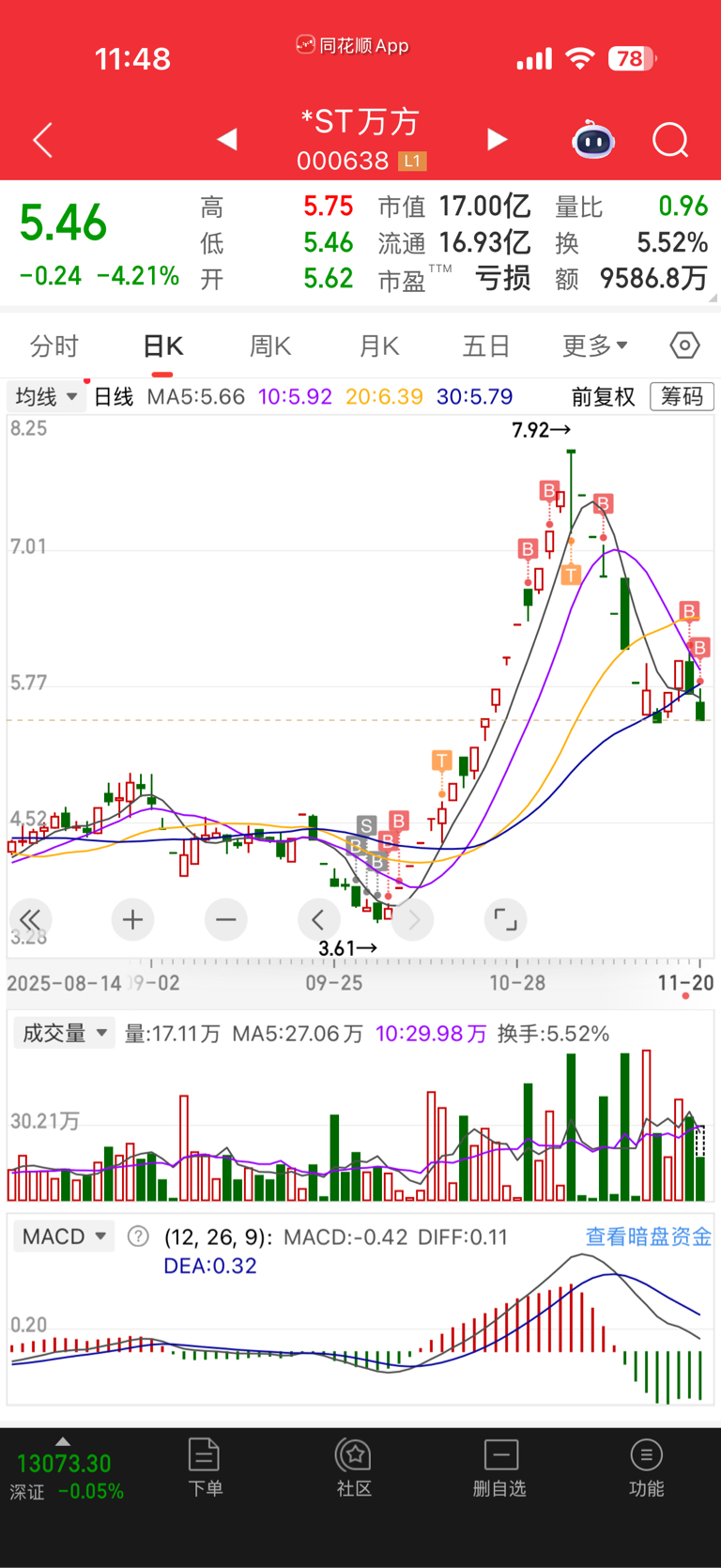
Task: Tap 量:17.11万 volume reading
Action: (172, 1033)
